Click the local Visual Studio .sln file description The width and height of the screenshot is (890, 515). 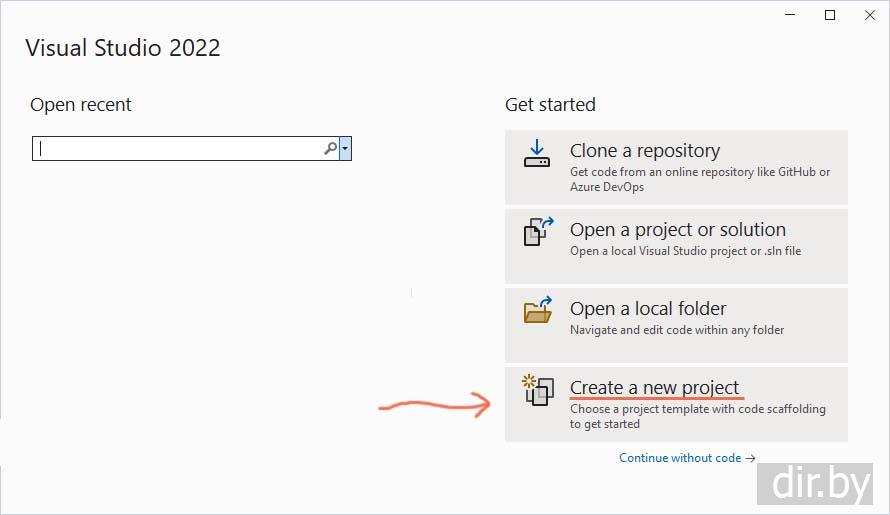(685, 251)
